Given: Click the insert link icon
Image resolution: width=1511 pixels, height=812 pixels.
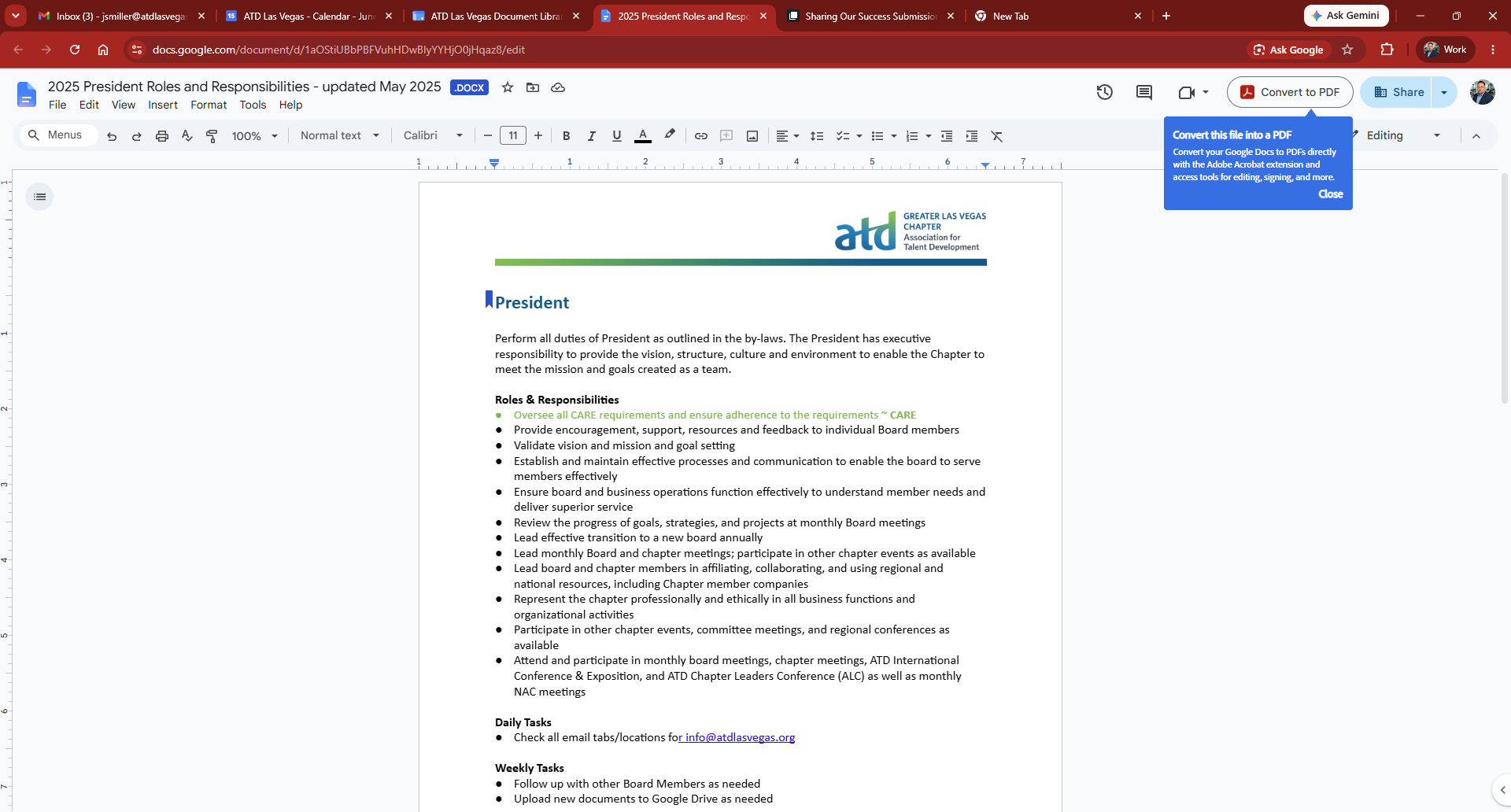Looking at the screenshot, I should 700,136.
